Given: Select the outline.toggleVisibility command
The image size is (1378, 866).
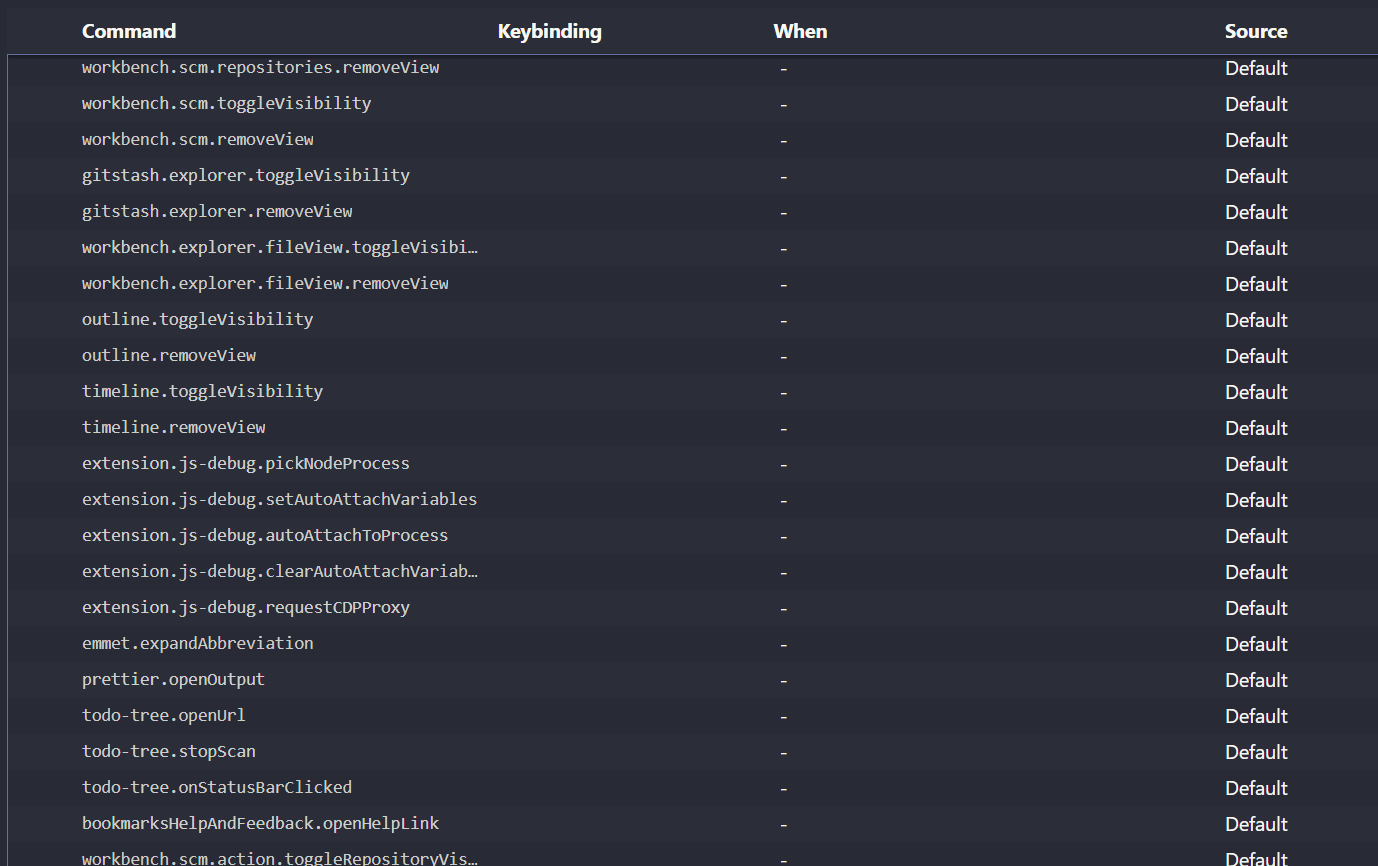Looking at the screenshot, I should pos(197,319).
